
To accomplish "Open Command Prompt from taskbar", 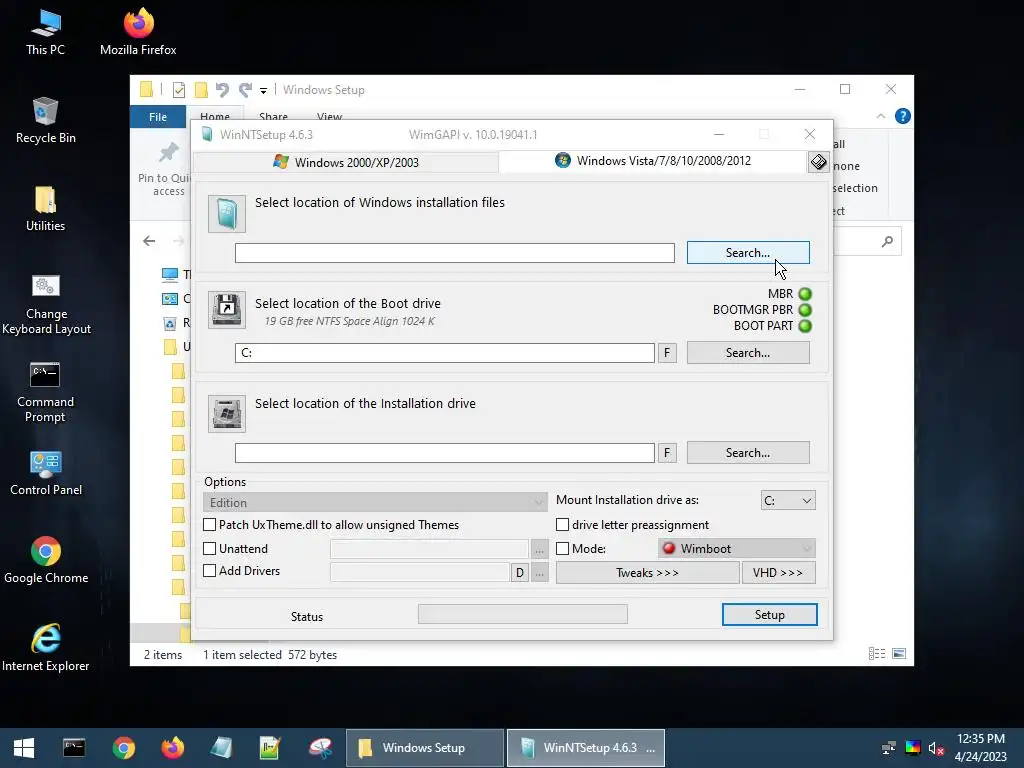I will pyautogui.click(x=74, y=748).
